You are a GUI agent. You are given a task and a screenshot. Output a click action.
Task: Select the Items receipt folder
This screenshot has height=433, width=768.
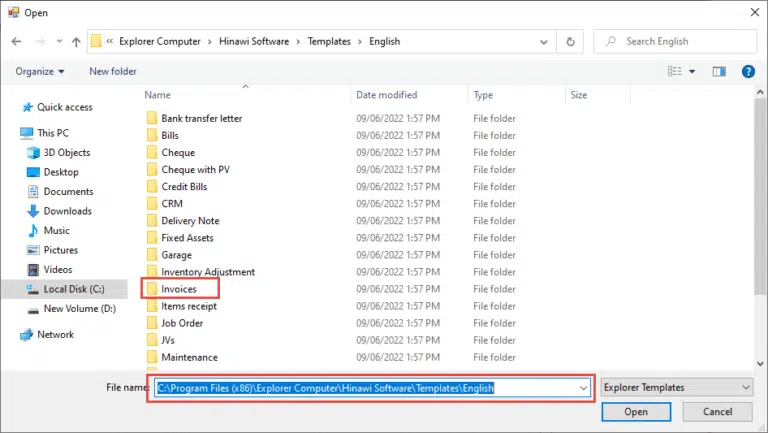(182, 306)
